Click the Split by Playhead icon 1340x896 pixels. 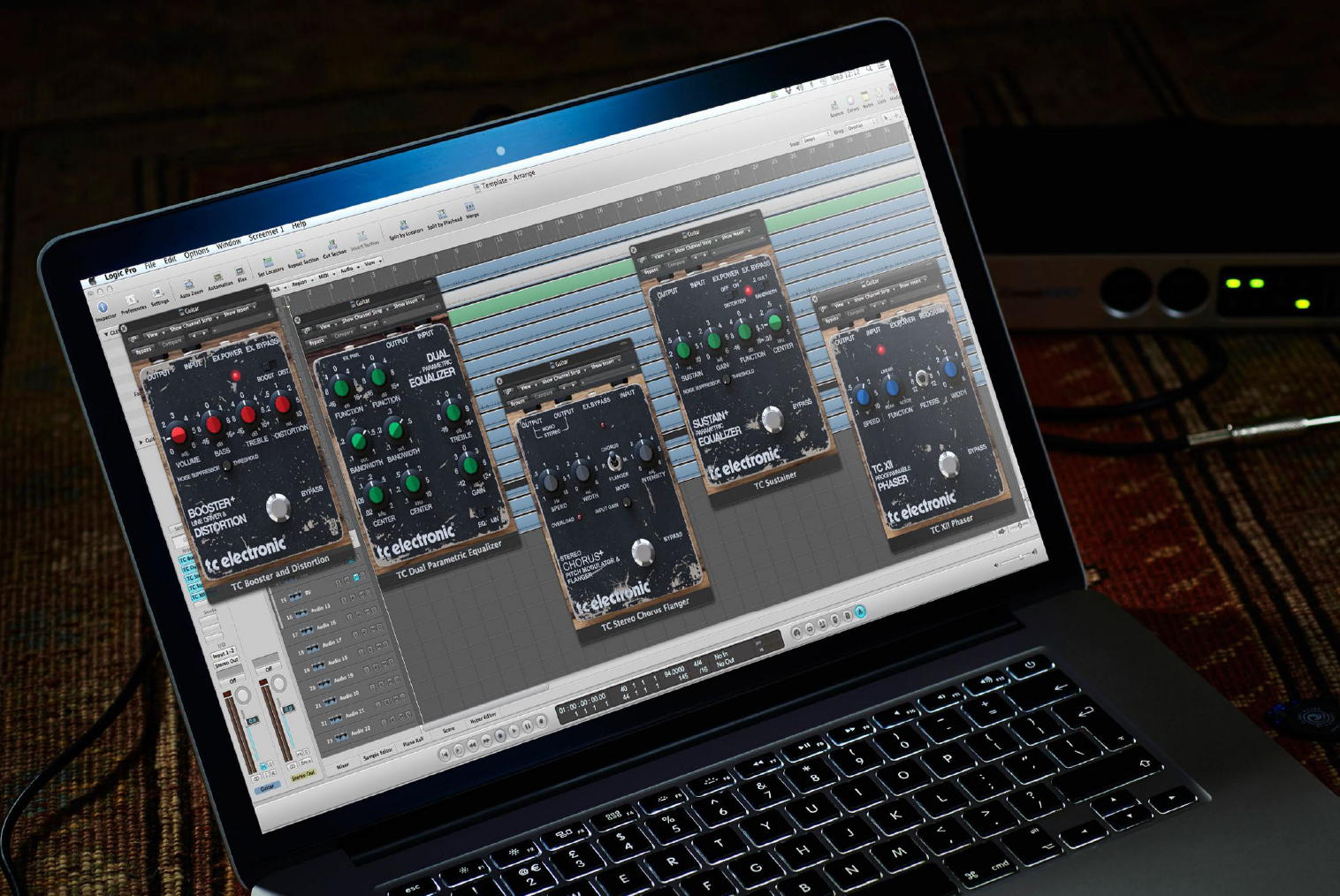[442, 216]
